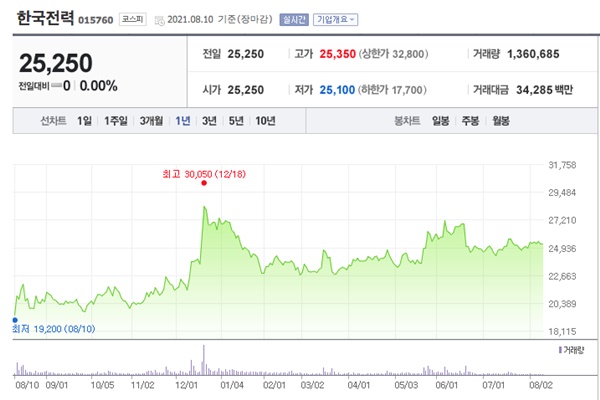Select the 10년 line chart tab
Viewport: 600px width, 400px height.
(265, 121)
